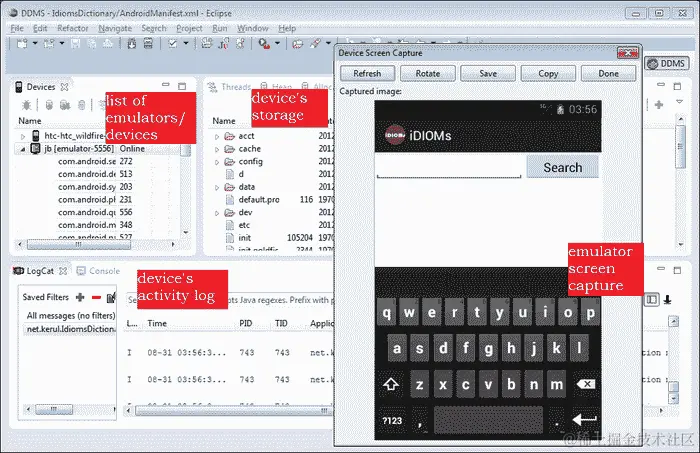
Task: Click the JUnit 'Ju' toolbar icon
Action: (x=223, y=43)
